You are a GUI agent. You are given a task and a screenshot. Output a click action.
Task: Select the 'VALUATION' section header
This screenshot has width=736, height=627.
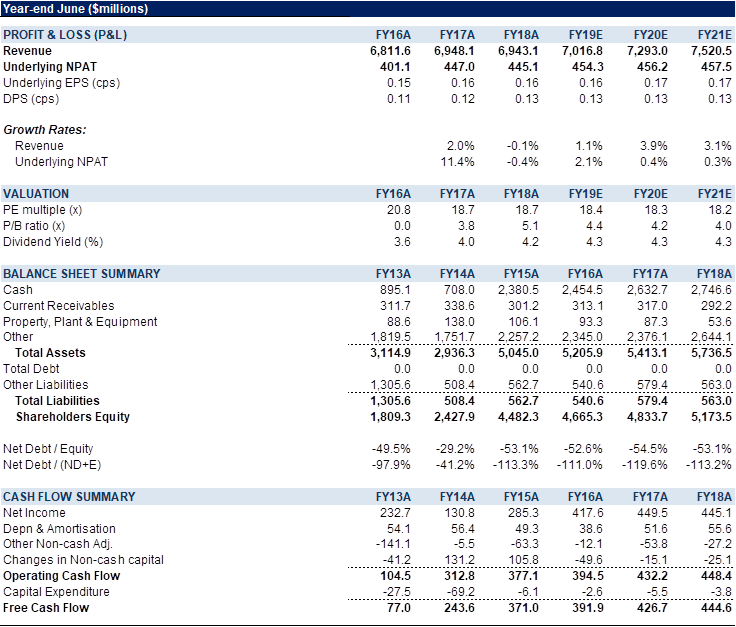36,194
